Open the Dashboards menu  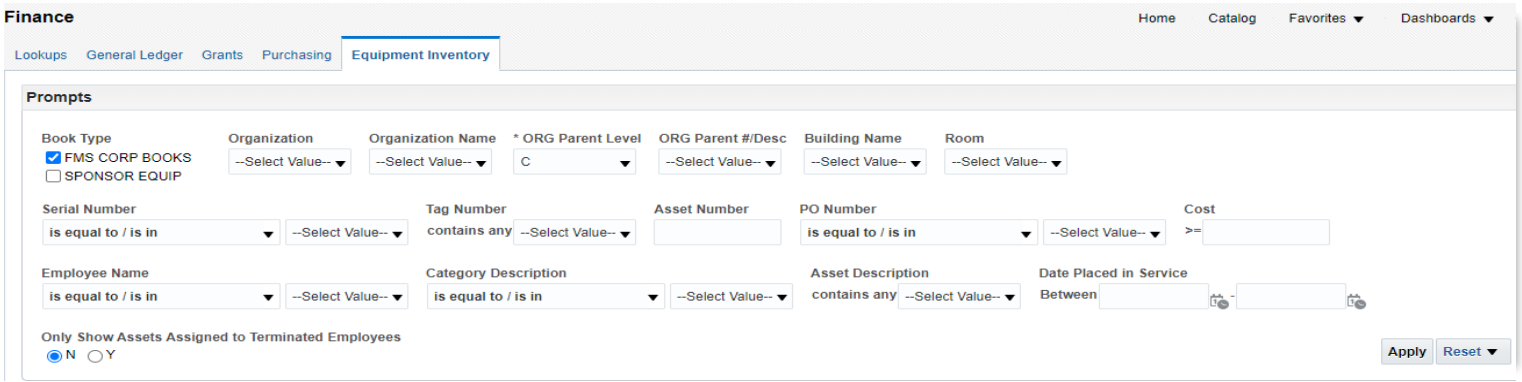click(1447, 18)
